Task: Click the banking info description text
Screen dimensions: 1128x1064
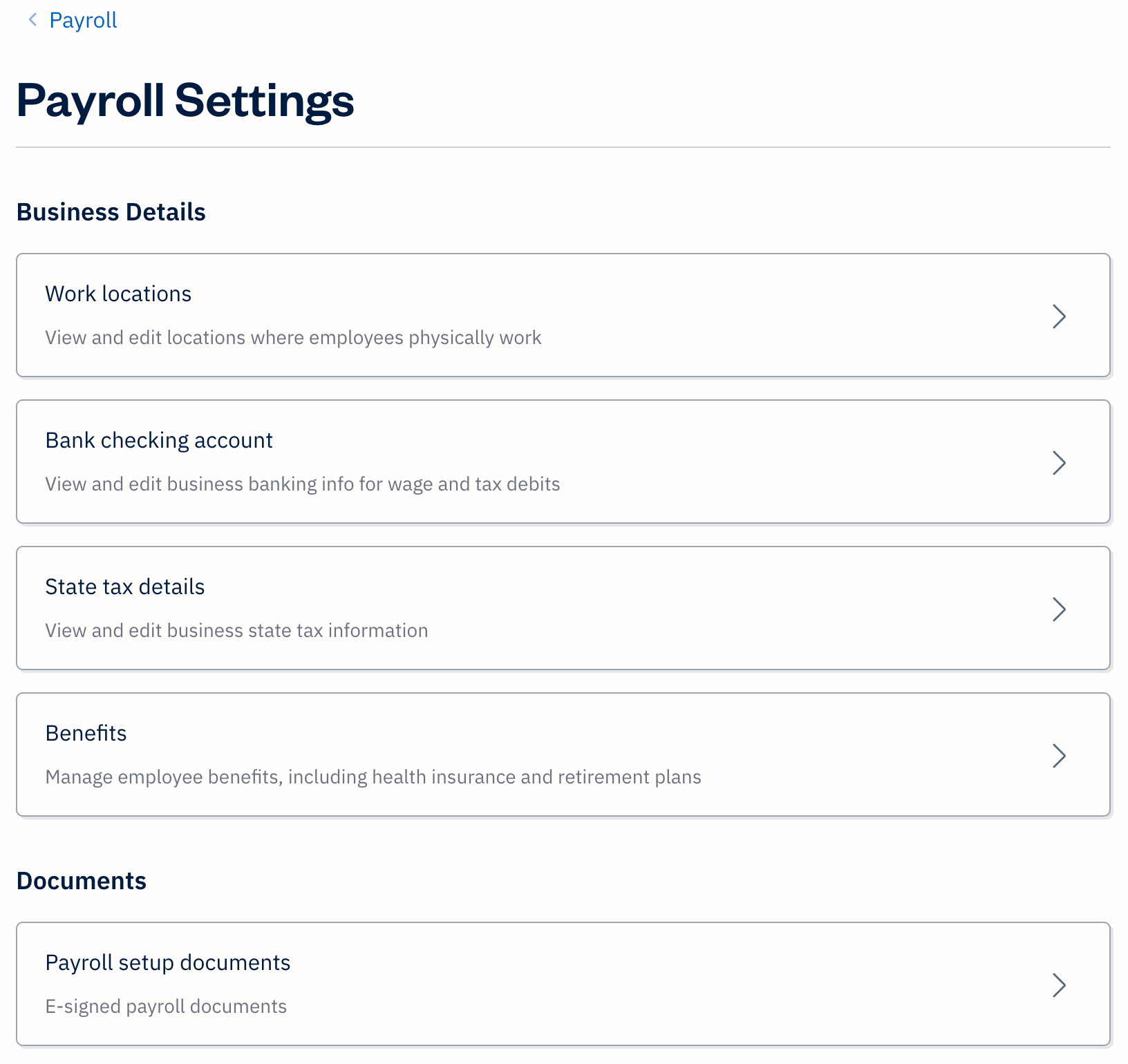Action: [x=303, y=484]
